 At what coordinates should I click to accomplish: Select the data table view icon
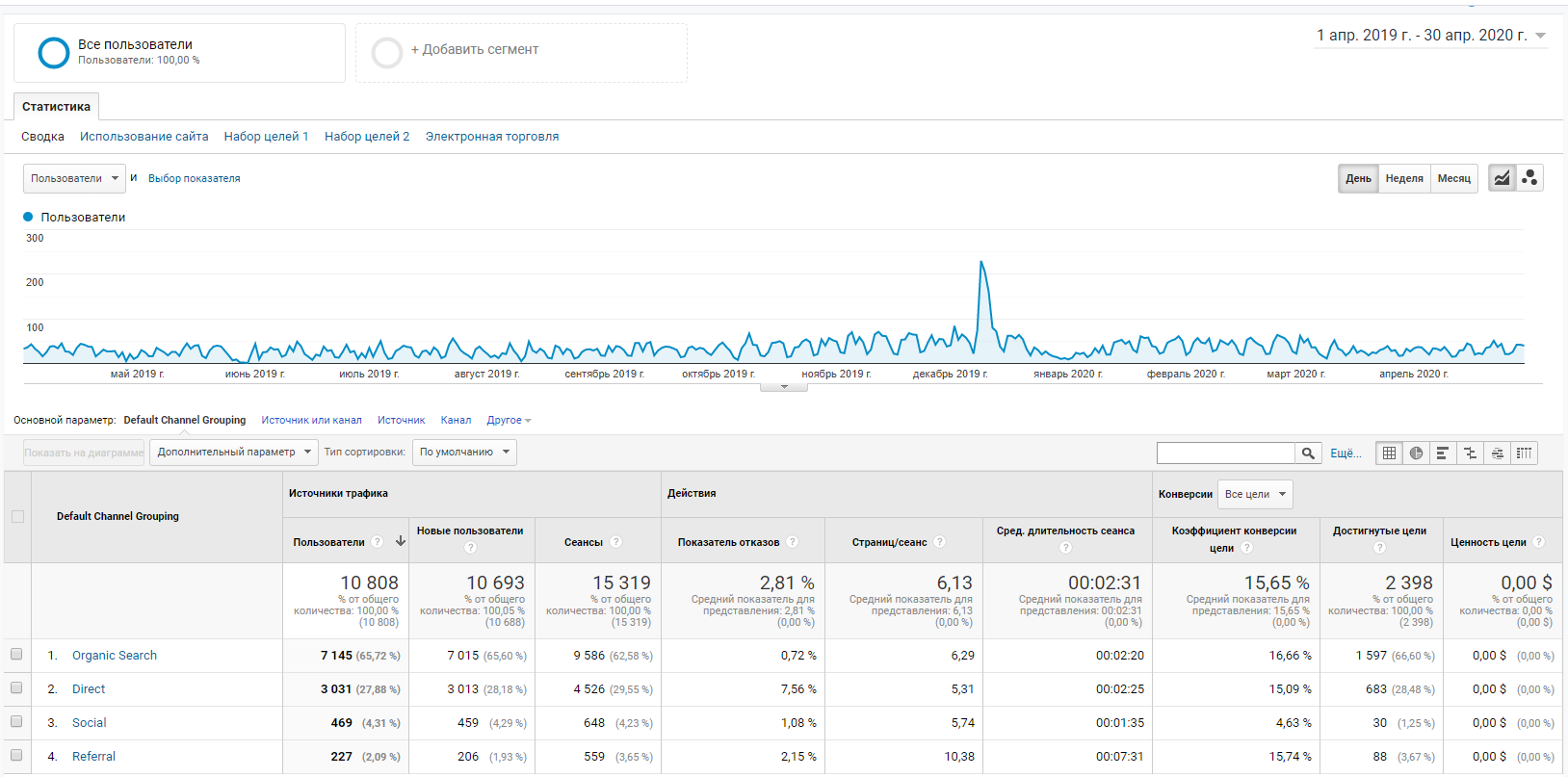point(1389,453)
